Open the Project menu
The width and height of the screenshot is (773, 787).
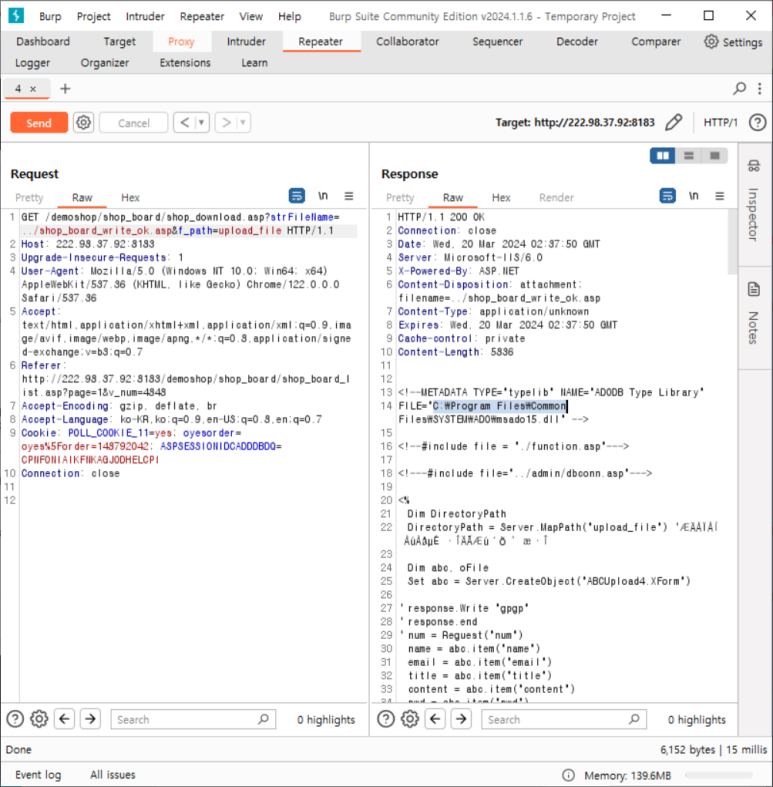93,17
